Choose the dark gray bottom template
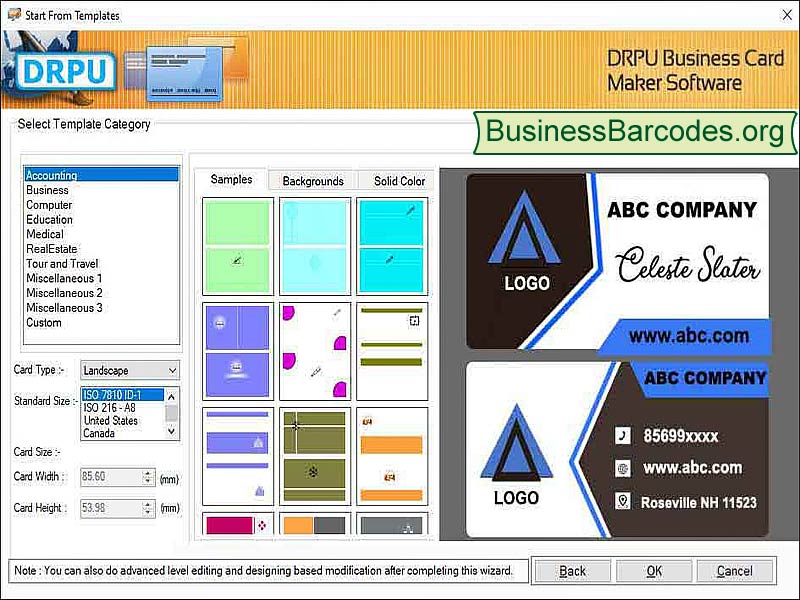 click(x=392, y=524)
